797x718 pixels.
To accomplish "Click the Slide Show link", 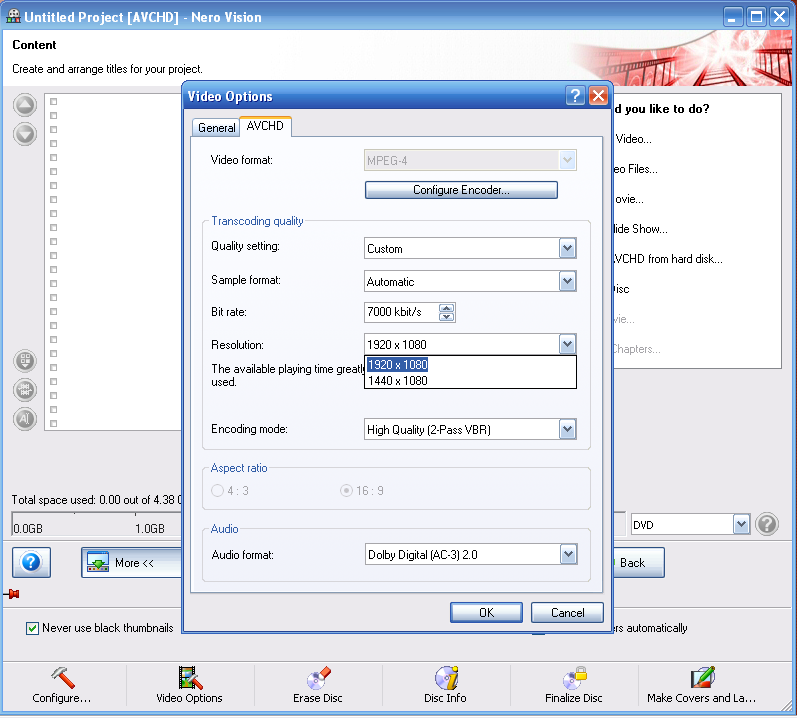I will pyautogui.click(x=640, y=229).
